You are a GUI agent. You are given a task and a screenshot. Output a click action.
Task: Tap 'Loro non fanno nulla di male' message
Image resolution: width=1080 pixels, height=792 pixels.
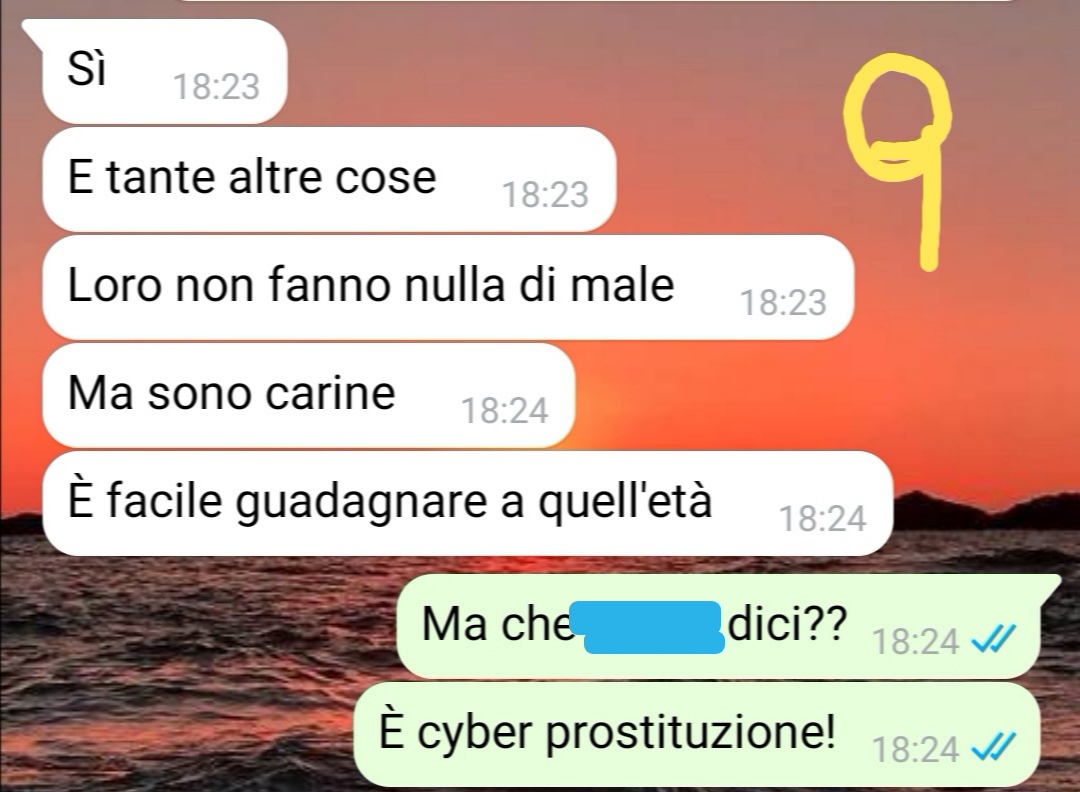coord(448,287)
